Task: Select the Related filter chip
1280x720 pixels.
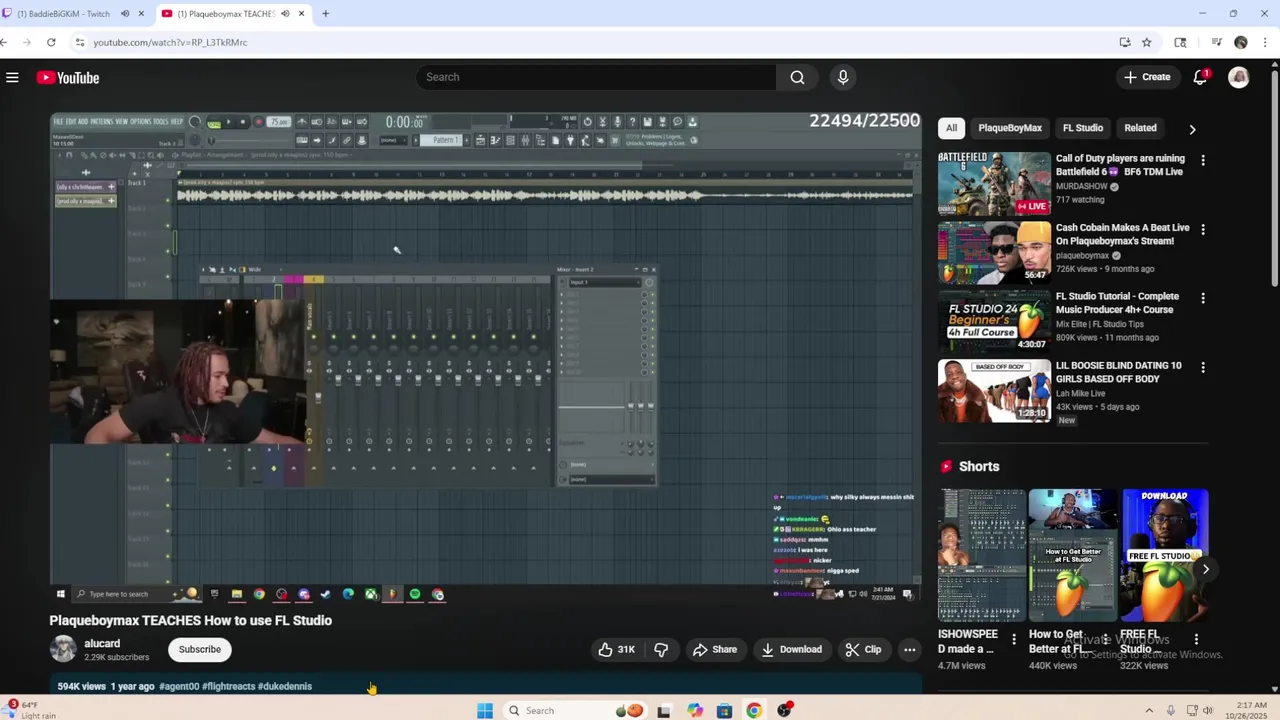Action: (1140, 128)
